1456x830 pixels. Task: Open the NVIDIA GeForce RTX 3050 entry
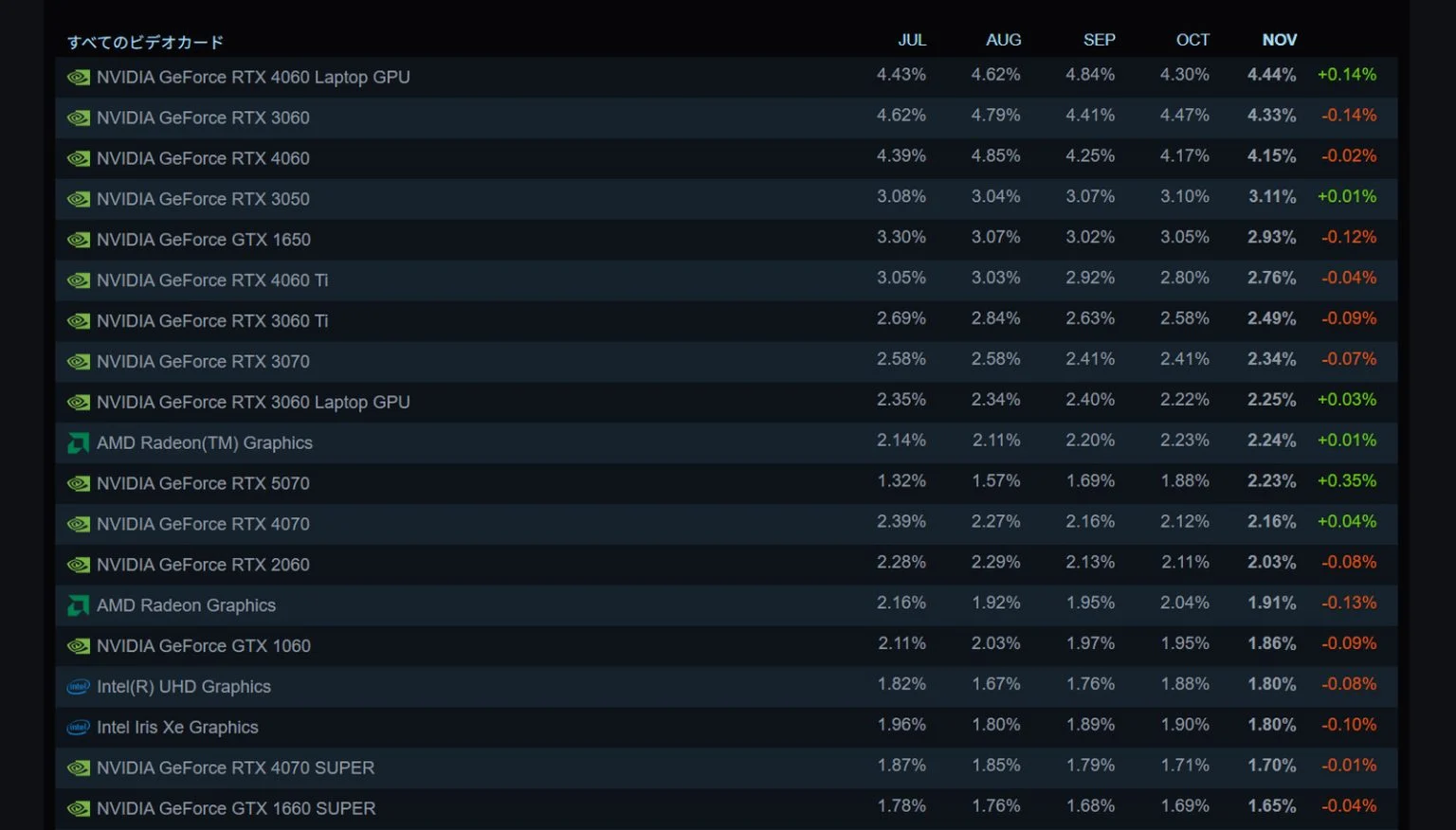[204, 199]
